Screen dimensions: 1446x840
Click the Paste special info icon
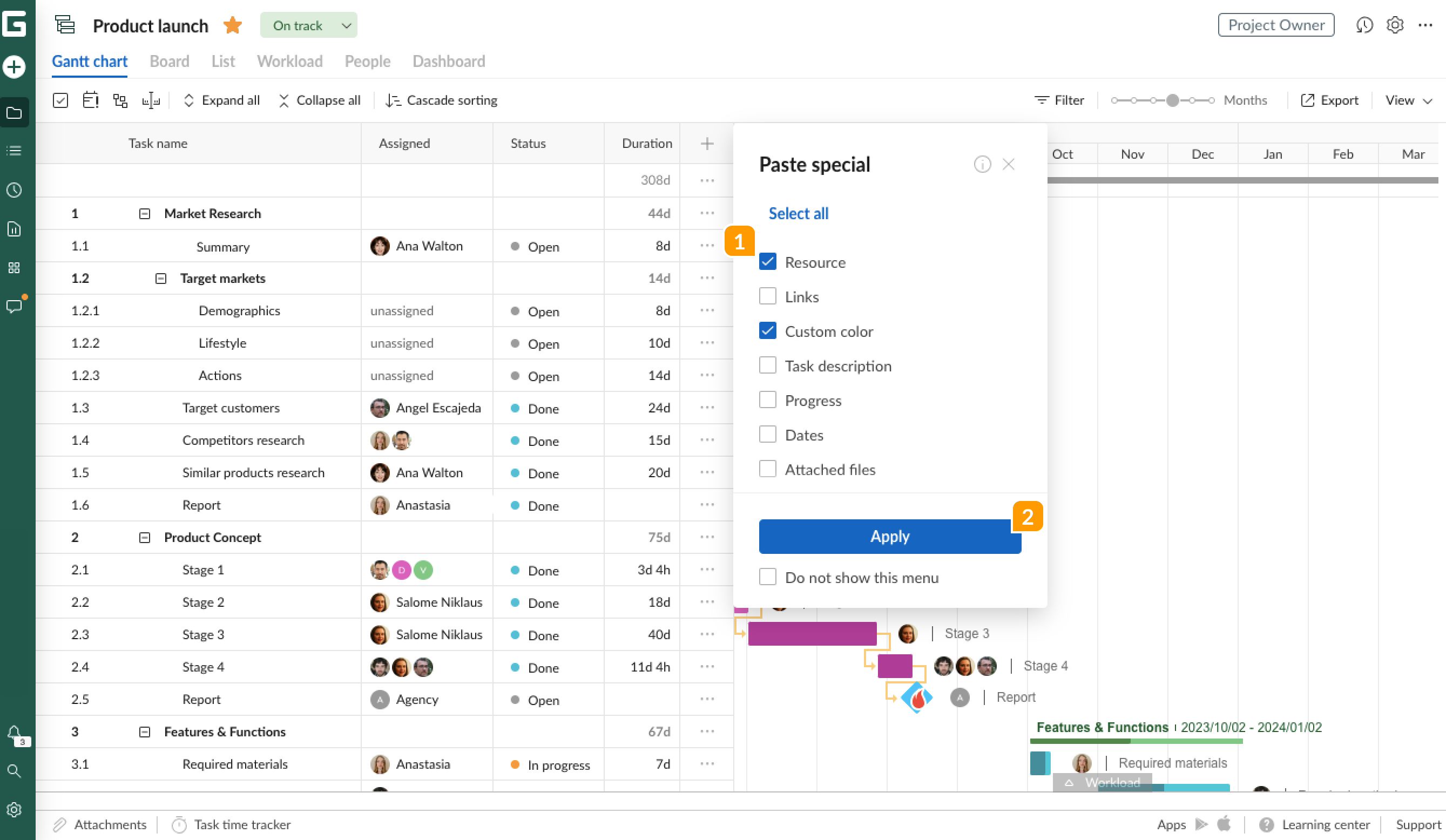click(x=982, y=165)
